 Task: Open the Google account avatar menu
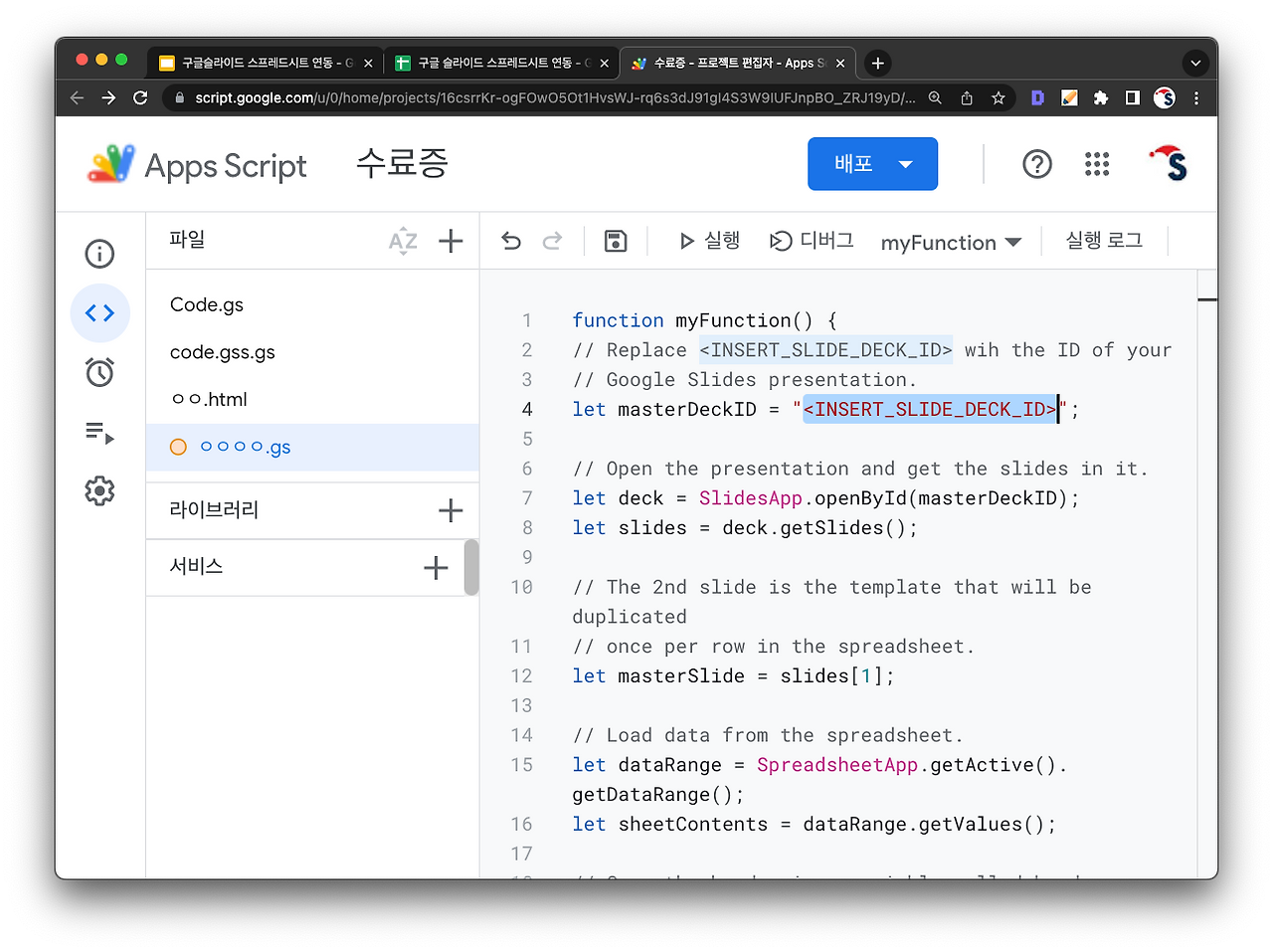click(x=1169, y=164)
